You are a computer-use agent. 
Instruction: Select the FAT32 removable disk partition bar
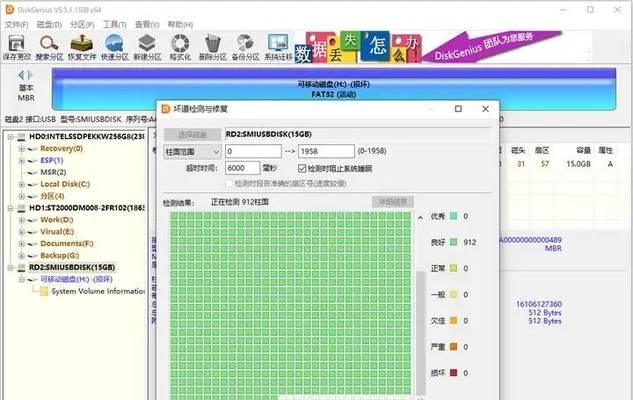point(333,89)
